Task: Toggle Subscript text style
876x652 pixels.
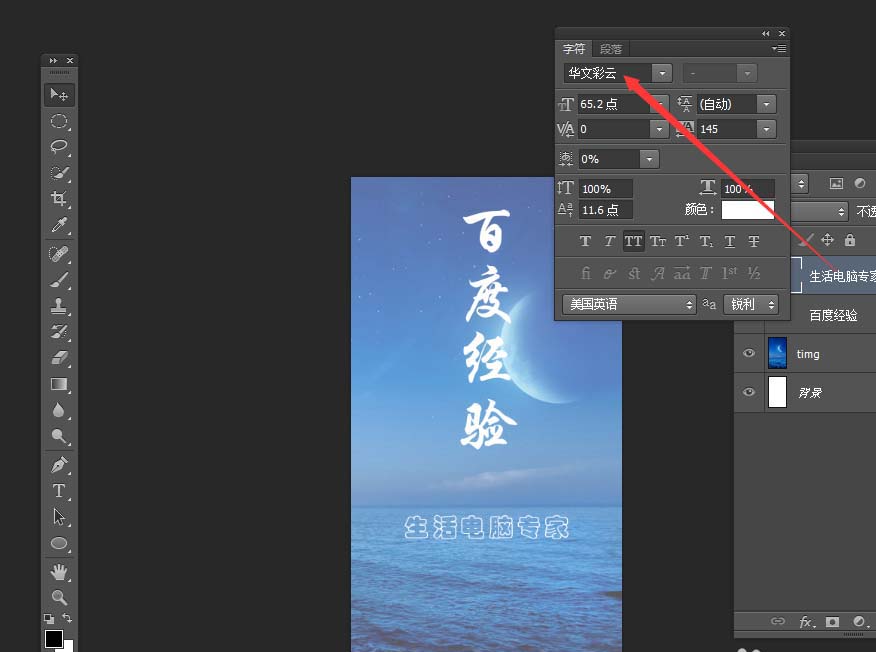Action: 706,241
